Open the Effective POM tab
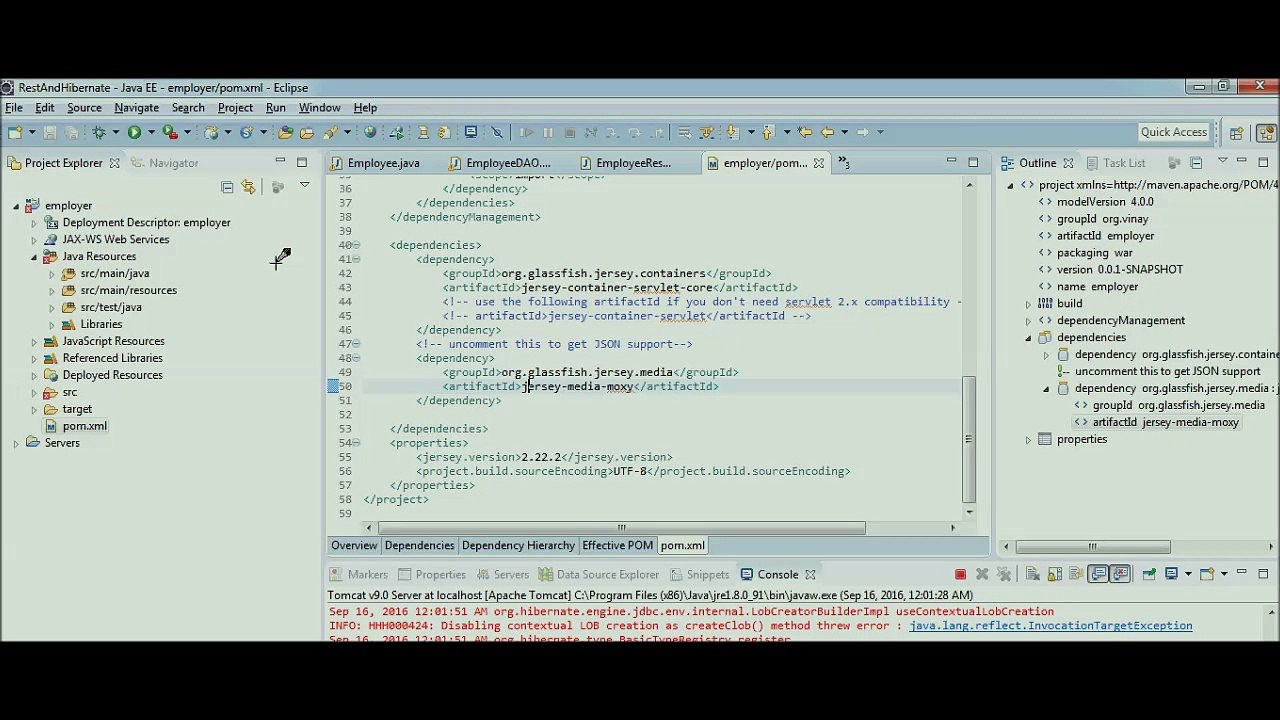 [617, 546]
